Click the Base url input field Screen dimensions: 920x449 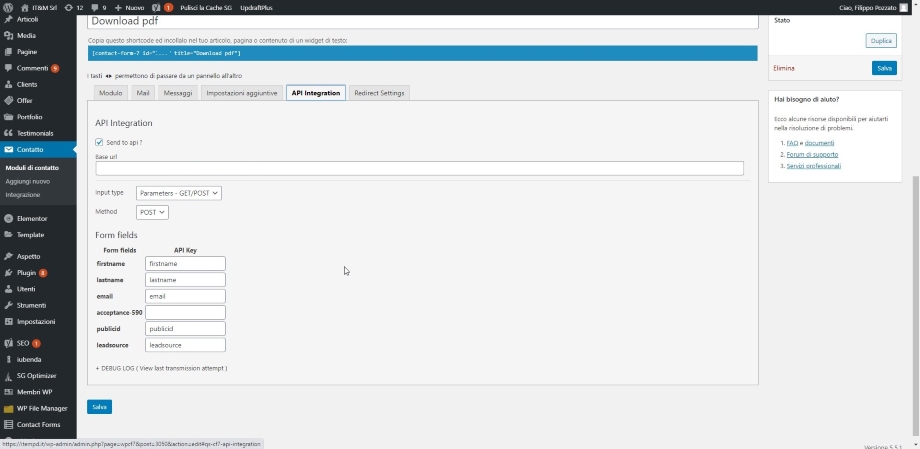pos(419,168)
